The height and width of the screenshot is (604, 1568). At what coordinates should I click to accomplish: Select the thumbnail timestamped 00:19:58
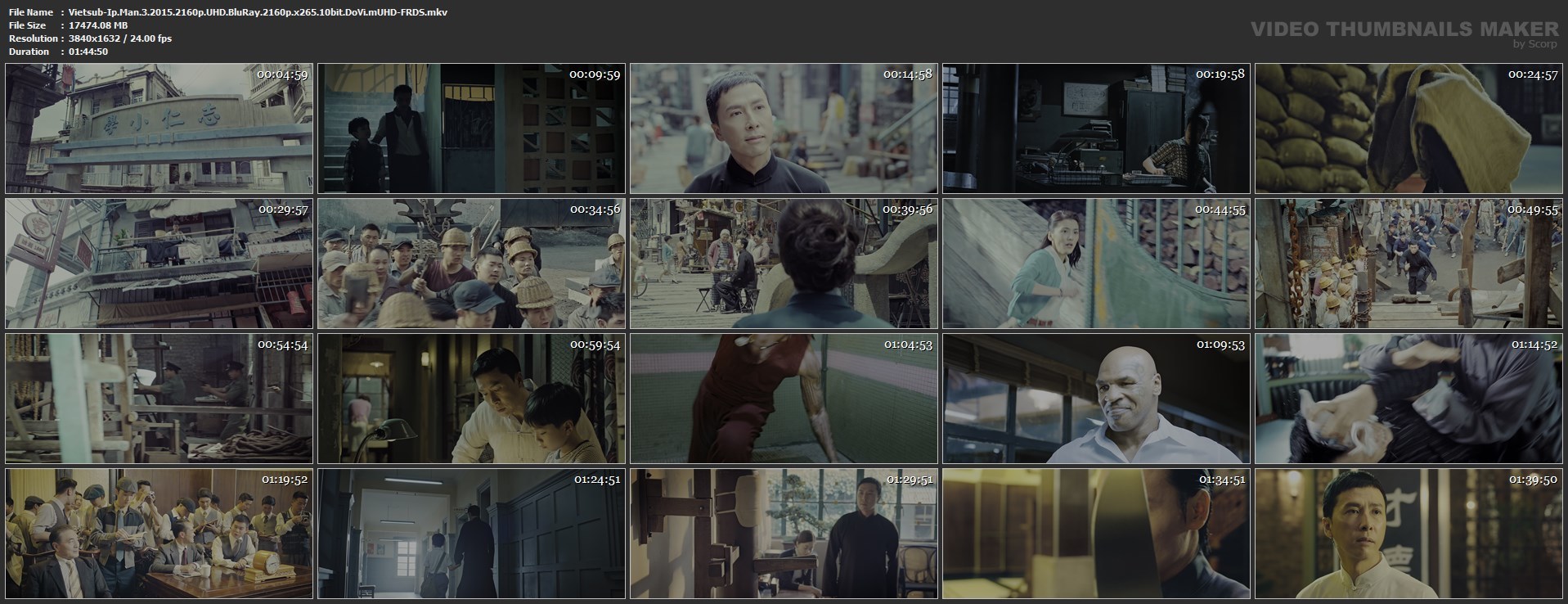click(1096, 128)
